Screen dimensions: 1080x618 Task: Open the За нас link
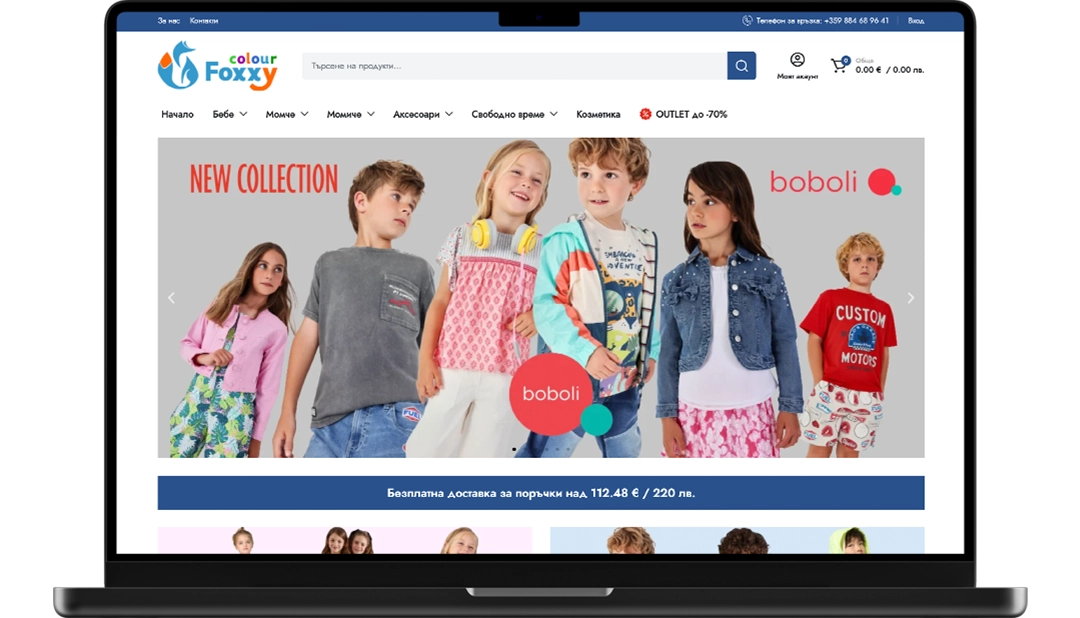pyautogui.click(x=168, y=21)
